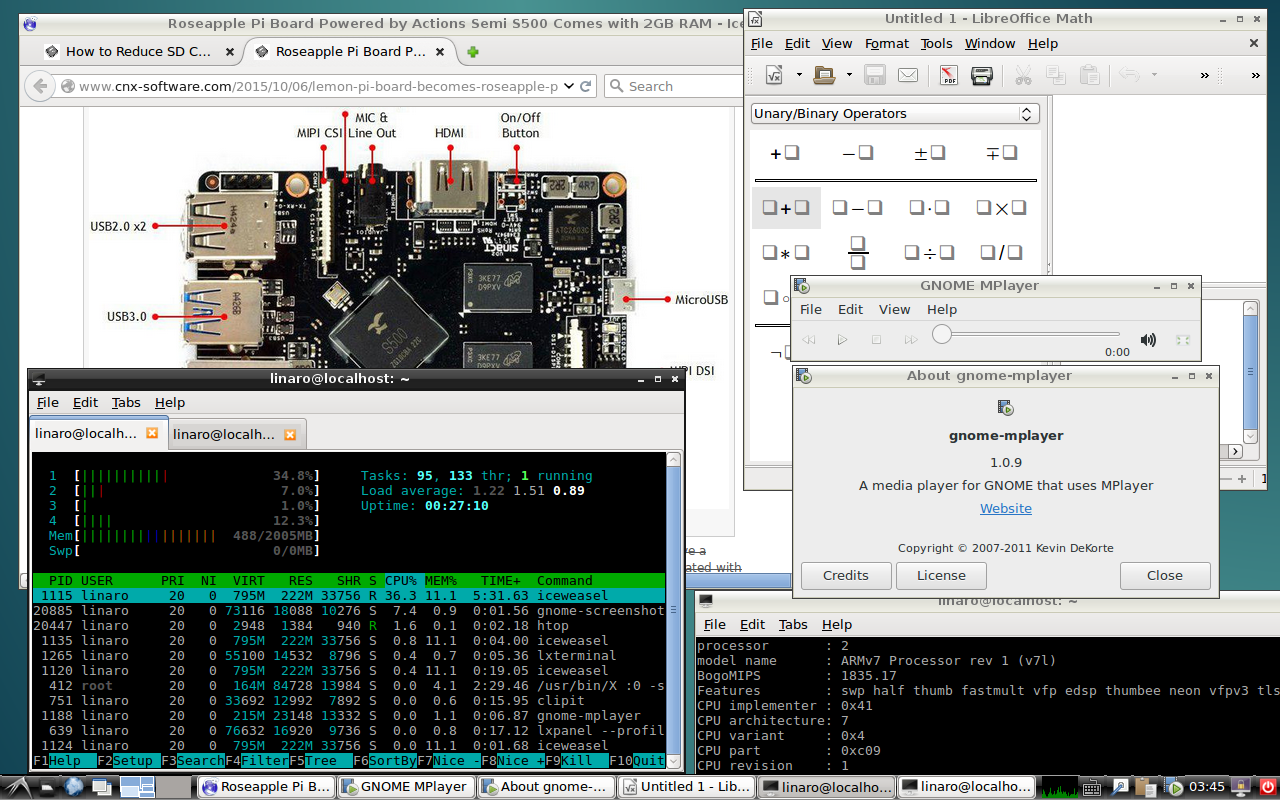This screenshot has width=1280, height=800.
Task: Open the LXDE start menu on taskbar
Action: point(16,787)
